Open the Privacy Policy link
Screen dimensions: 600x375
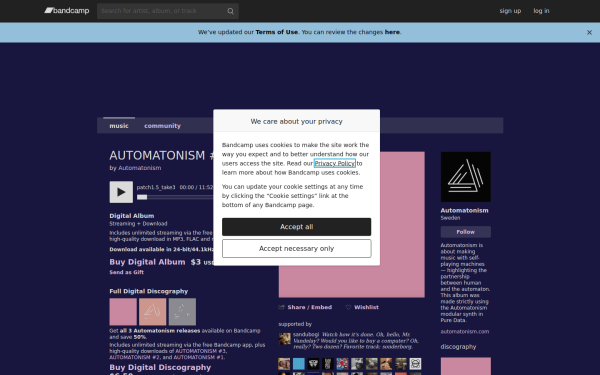click(335, 163)
